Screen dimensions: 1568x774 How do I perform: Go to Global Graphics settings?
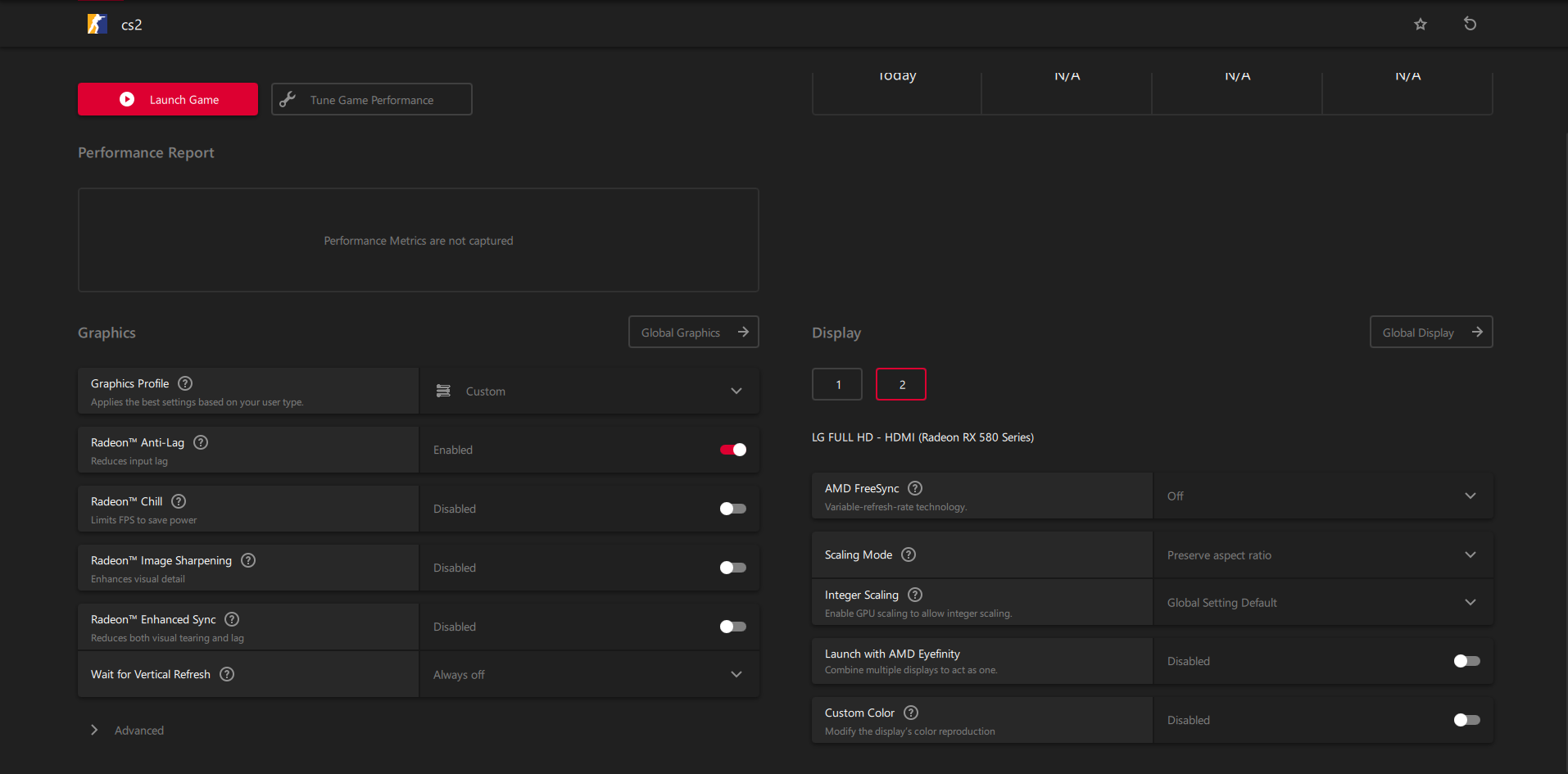pos(694,332)
